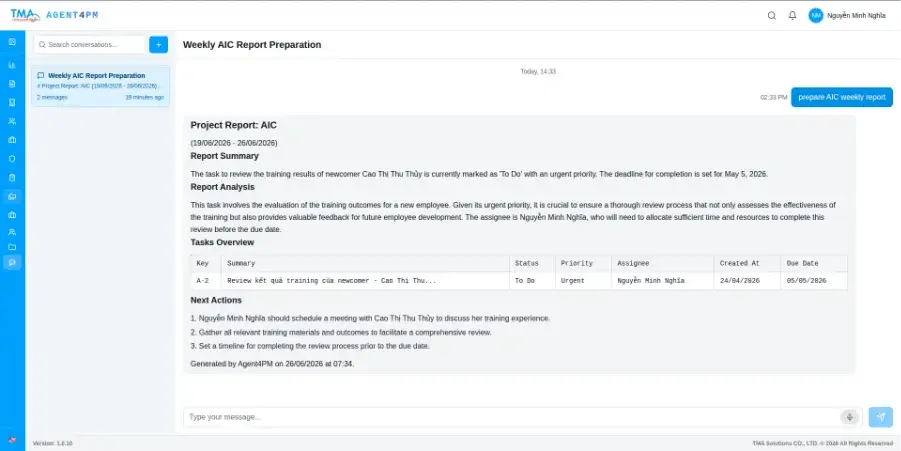The image size is (901, 451).
Task: Click the TMA Agent4PM logo
Action: point(54,15)
